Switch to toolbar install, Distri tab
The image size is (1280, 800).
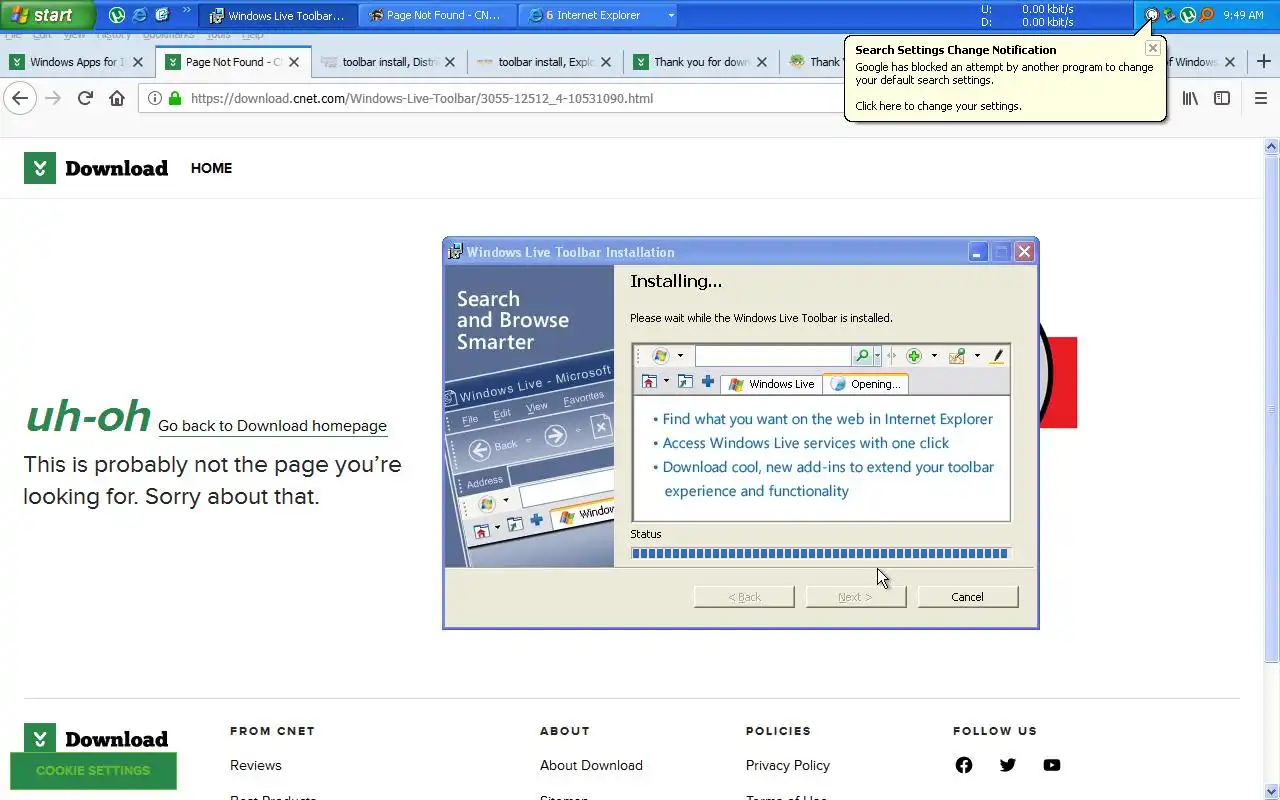click(388, 62)
